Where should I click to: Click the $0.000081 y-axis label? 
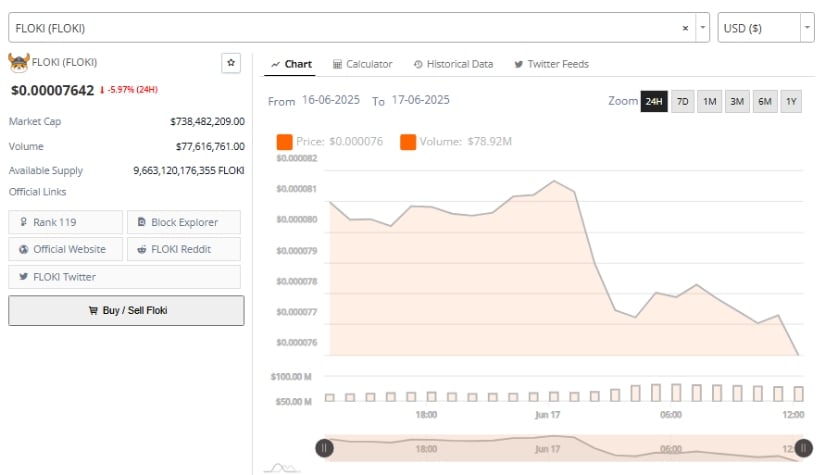point(297,189)
